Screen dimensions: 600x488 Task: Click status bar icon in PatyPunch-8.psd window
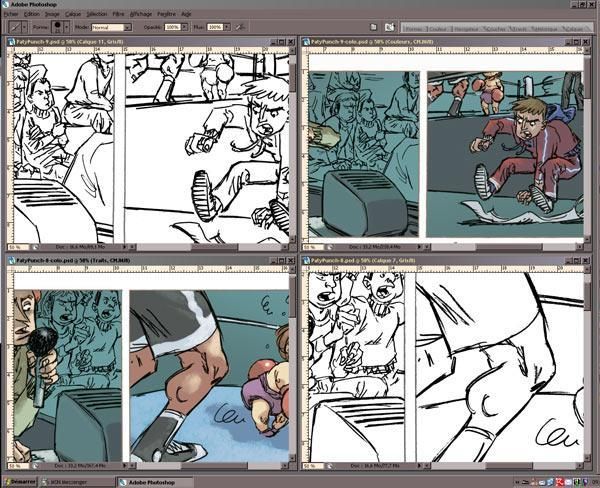tap(330, 466)
